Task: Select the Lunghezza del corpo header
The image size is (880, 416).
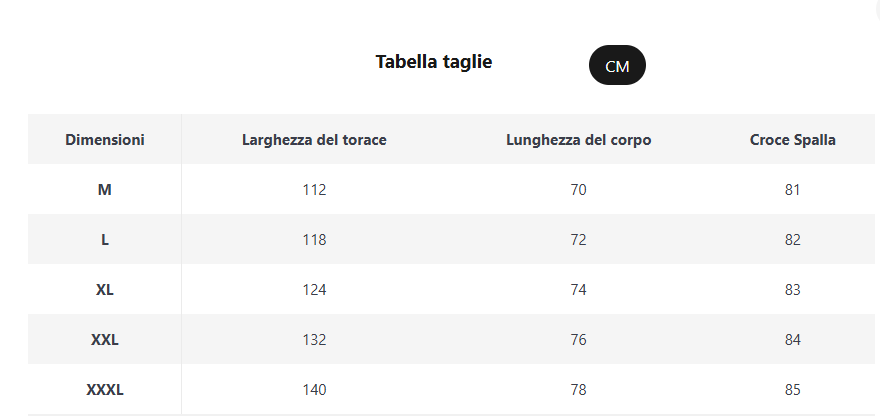Action: (579, 139)
